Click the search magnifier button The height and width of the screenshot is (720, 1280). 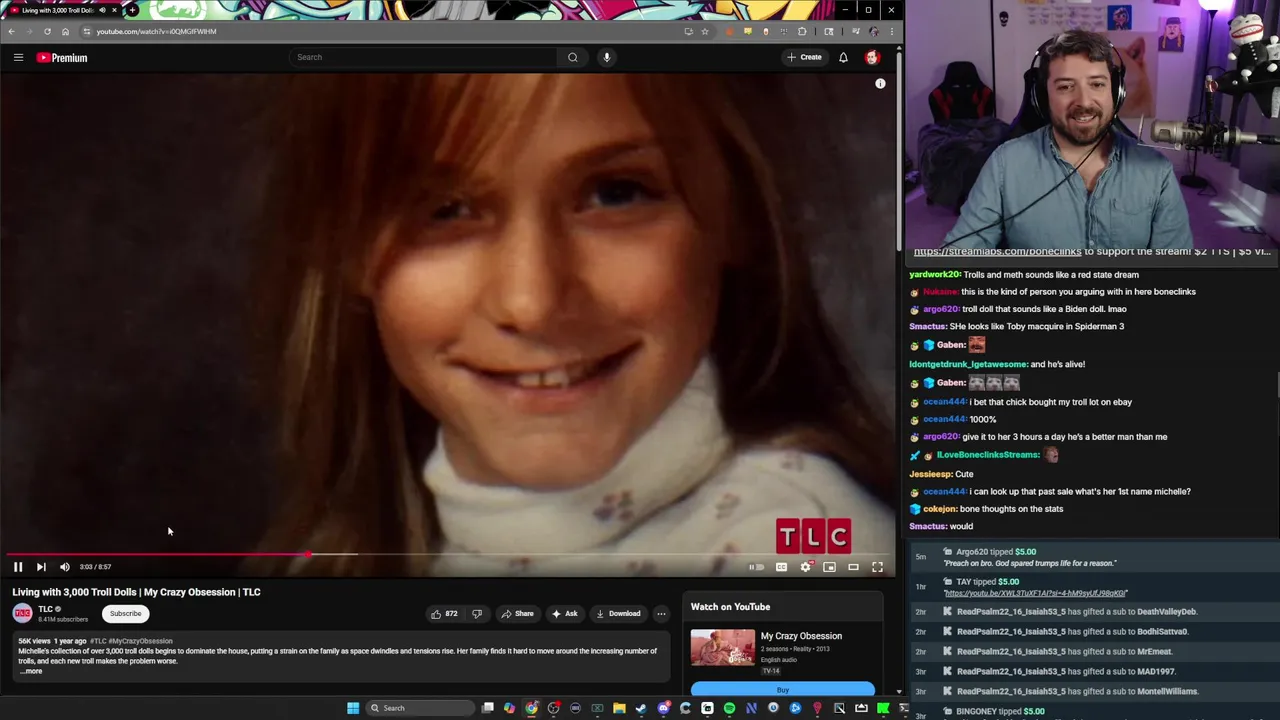(x=573, y=57)
